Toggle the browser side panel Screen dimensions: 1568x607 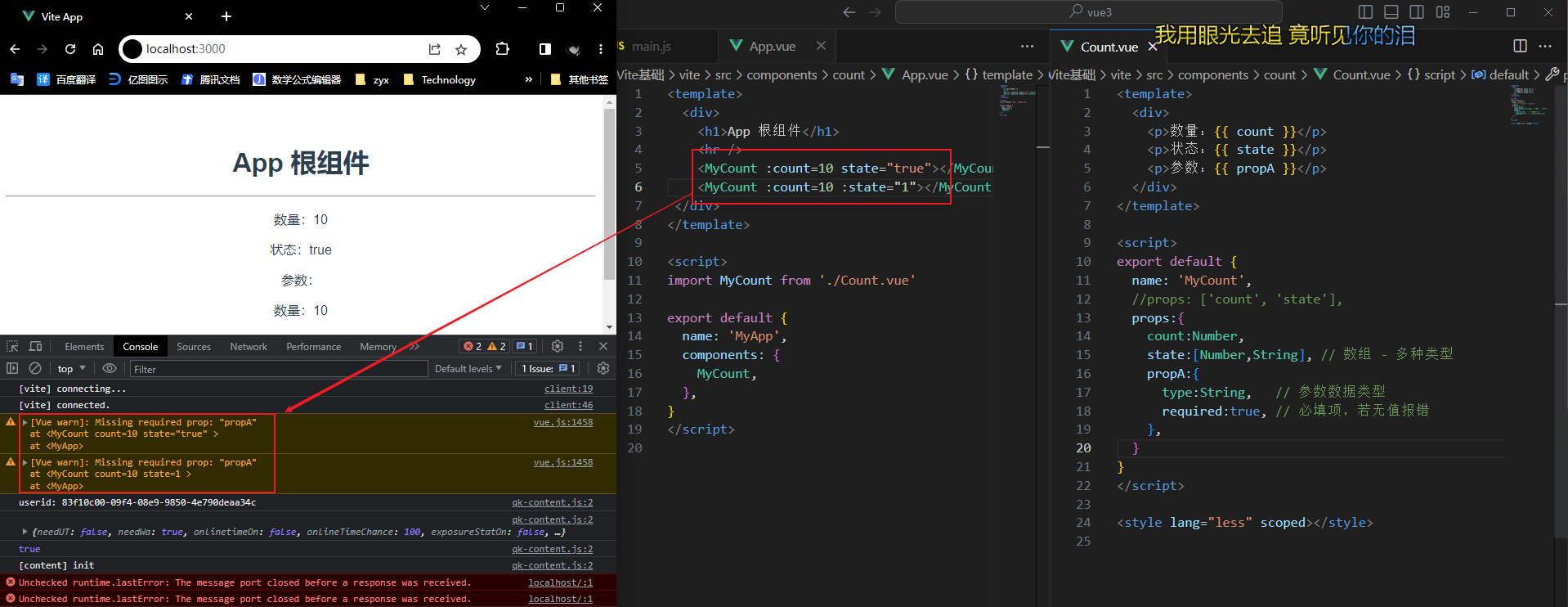545,49
